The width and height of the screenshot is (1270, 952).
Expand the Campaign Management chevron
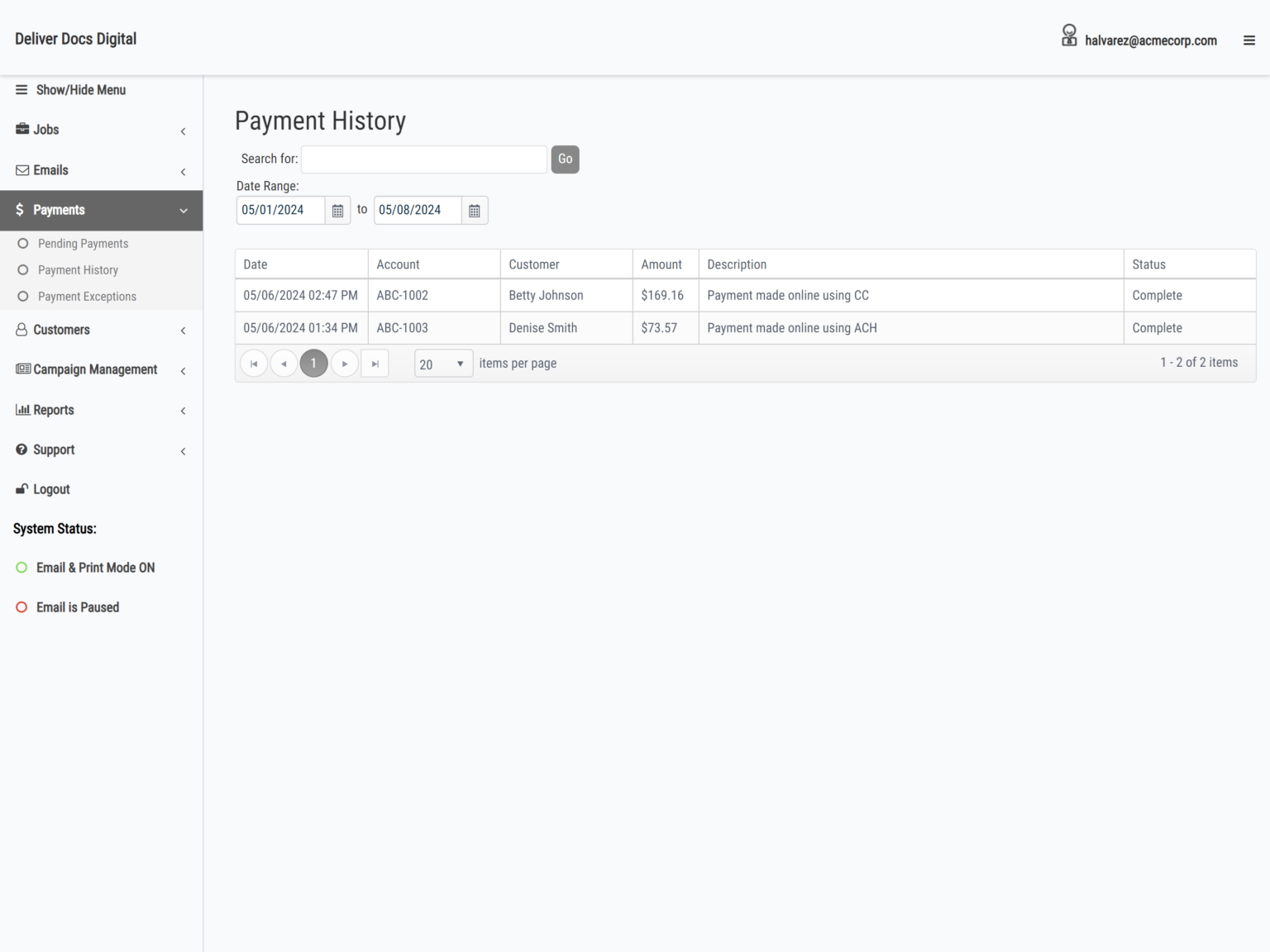tap(183, 371)
